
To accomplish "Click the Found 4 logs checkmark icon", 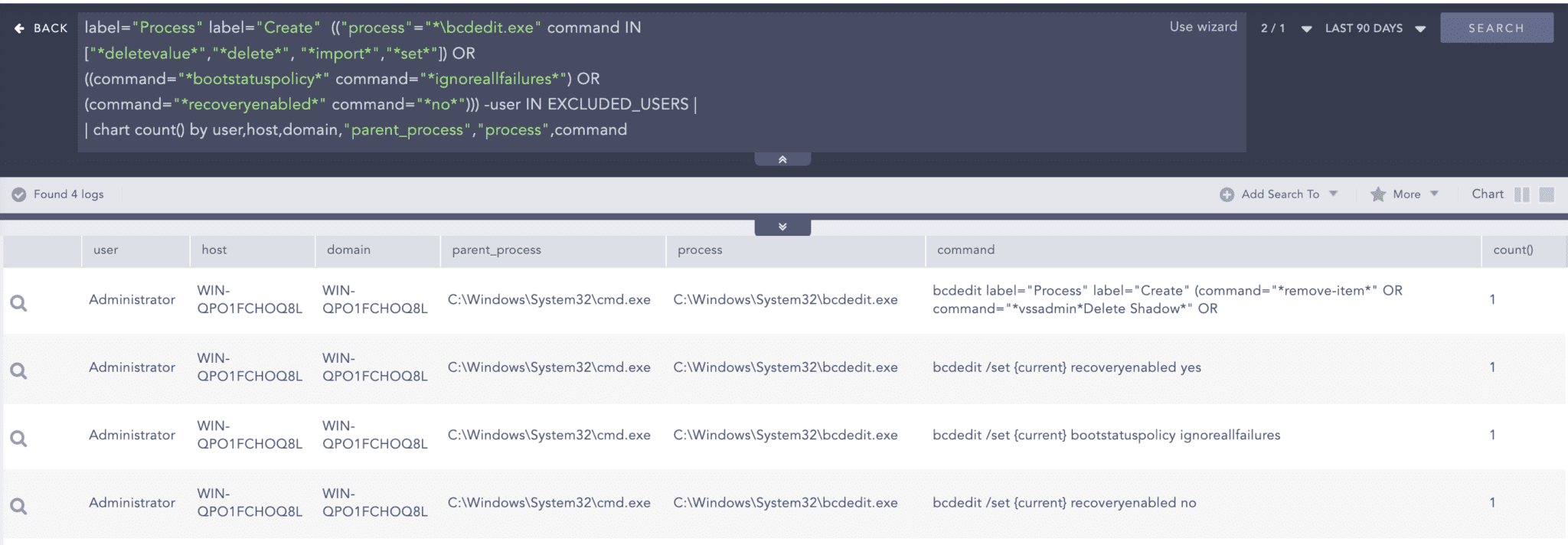I will (19, 194).
